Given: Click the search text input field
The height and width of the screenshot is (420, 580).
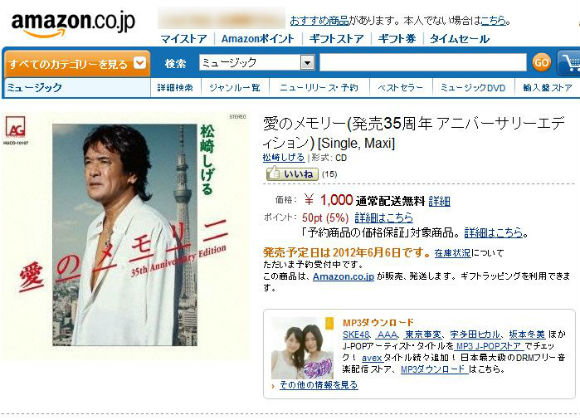Looking at the screenshot, I should (423, 62).
